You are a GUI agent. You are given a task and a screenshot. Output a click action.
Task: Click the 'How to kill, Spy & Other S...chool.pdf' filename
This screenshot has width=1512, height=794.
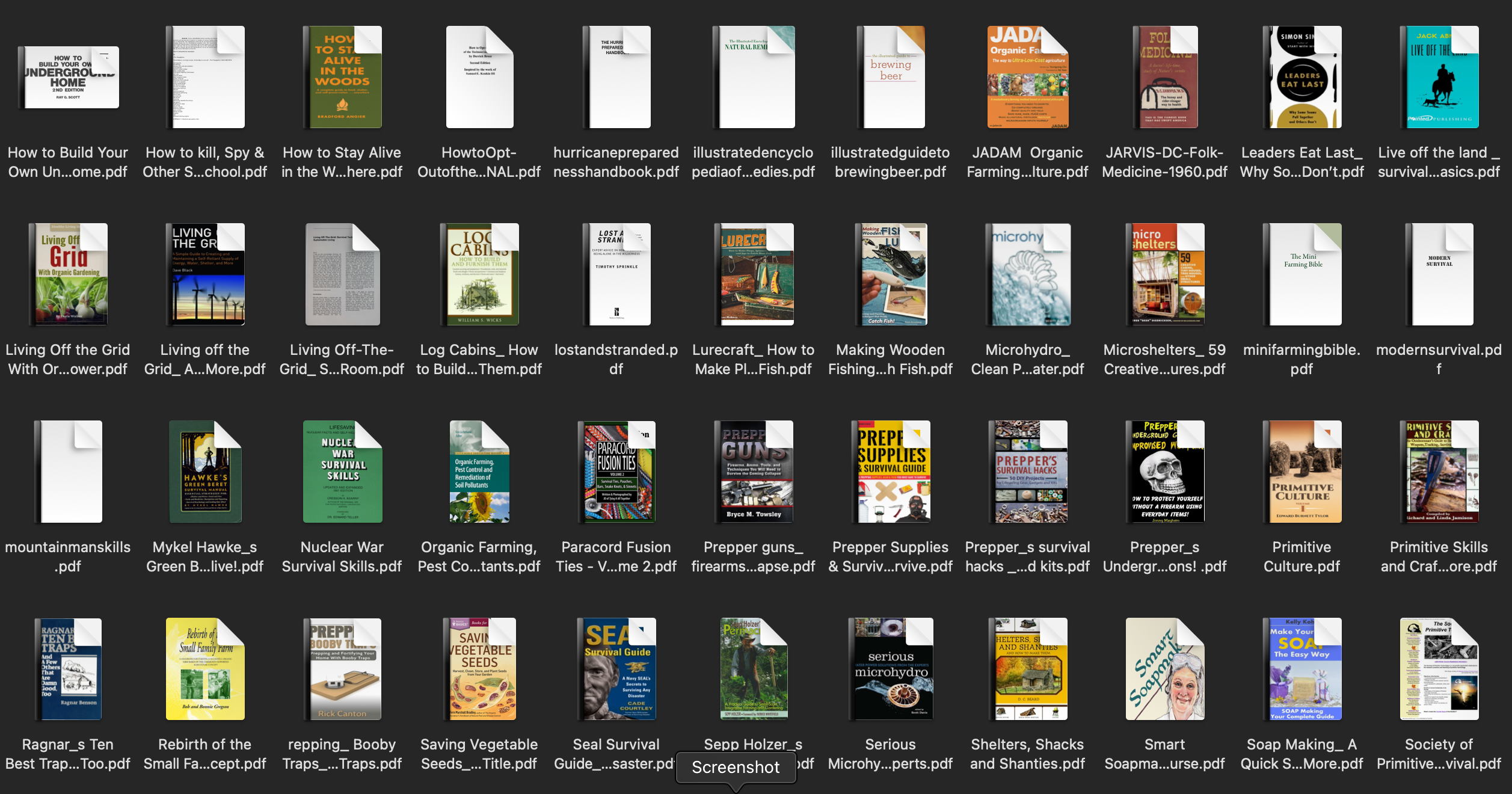click(205, 162)
